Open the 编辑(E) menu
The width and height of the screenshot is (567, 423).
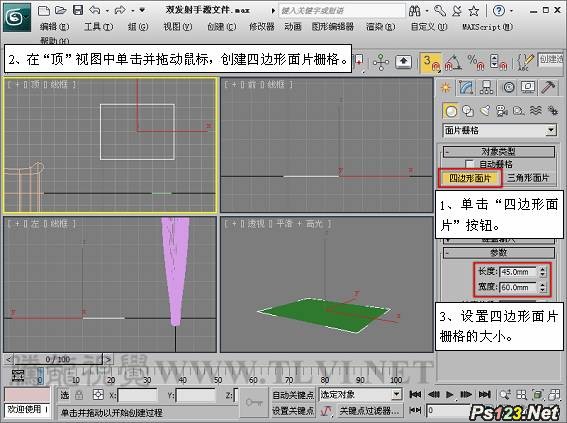pyautogui.click(x=54, y=26)
